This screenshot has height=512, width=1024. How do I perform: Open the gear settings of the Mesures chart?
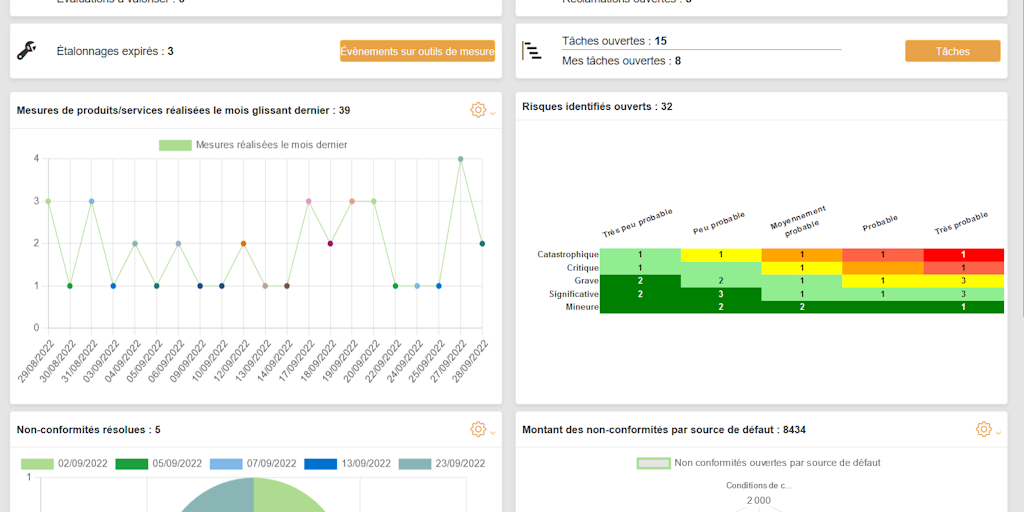pyautogui.click(x=478, y=110)
